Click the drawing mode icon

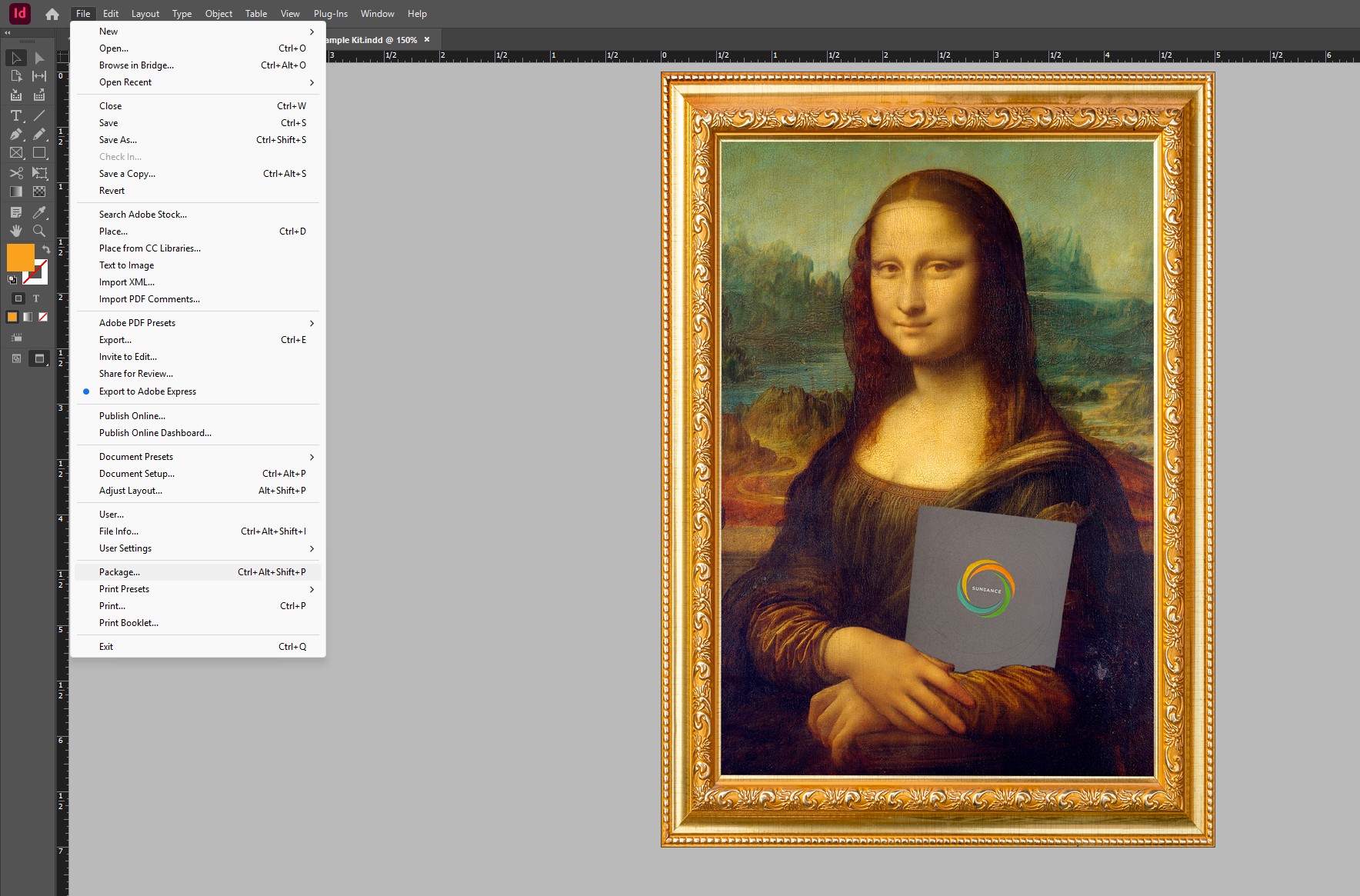17,358
